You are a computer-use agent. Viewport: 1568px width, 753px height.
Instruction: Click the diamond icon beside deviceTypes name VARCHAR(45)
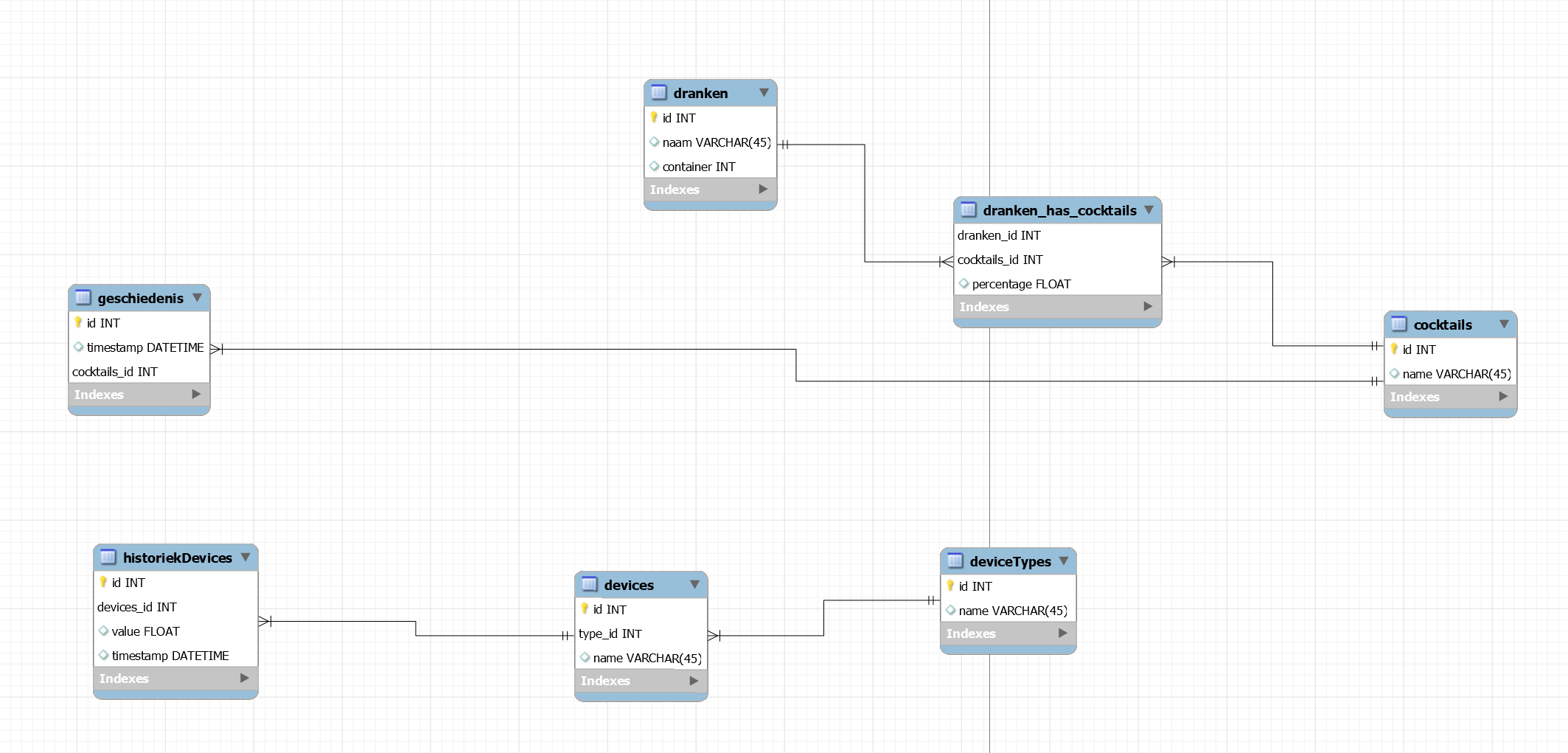(950, 610)
